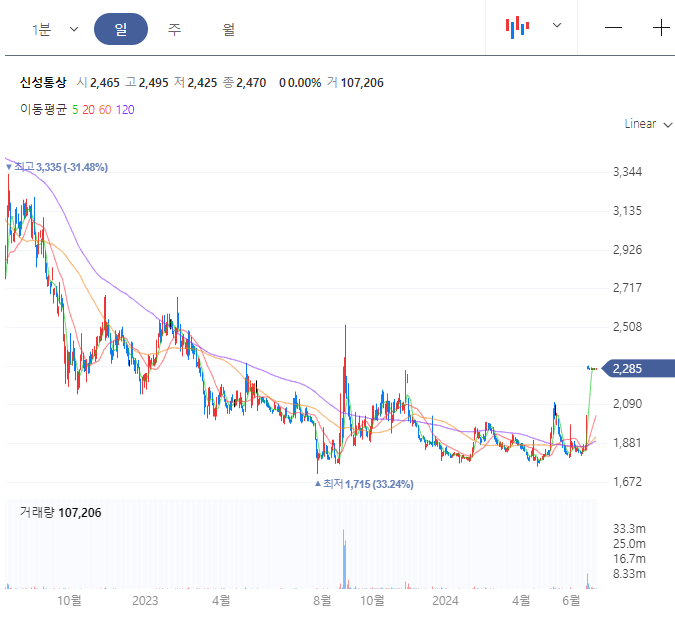Viewport: 675px width, 622px height.
Task: Click the 8월 date axis label
Action: coord(322,600)
